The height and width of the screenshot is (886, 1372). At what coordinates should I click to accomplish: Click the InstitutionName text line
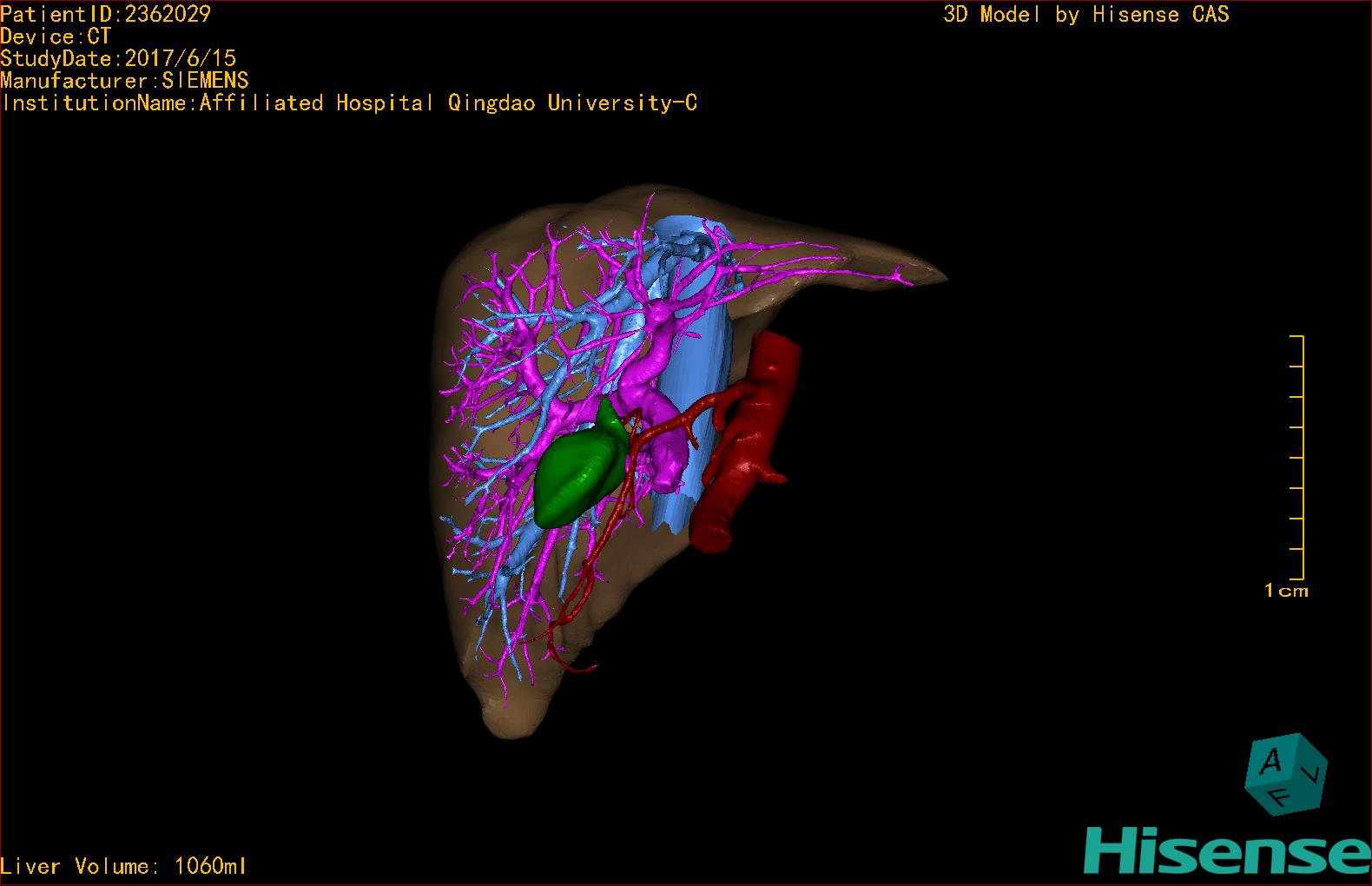[349, 103]
